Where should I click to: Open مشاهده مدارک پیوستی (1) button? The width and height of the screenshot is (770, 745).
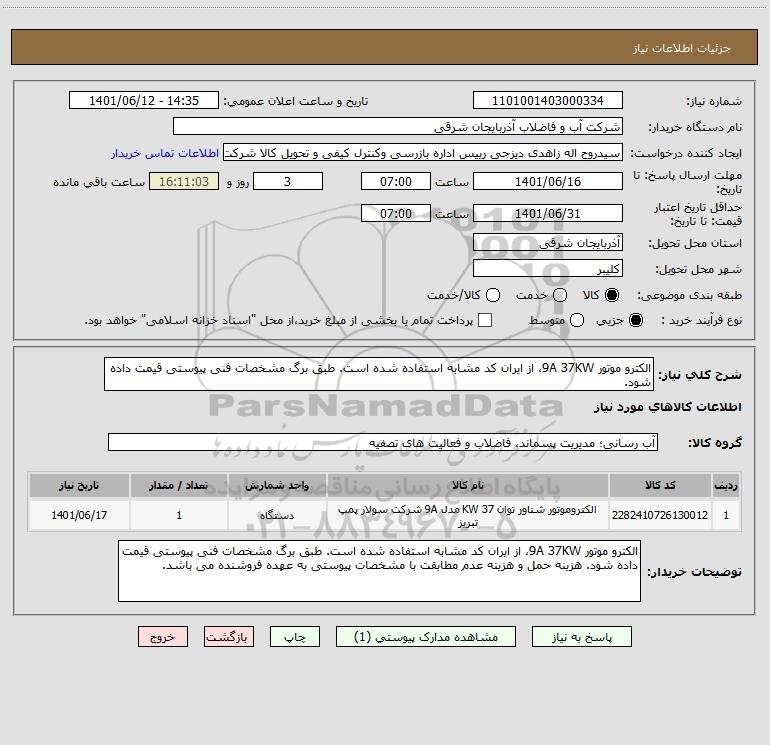pyautogui.click(x=426, y=637)
